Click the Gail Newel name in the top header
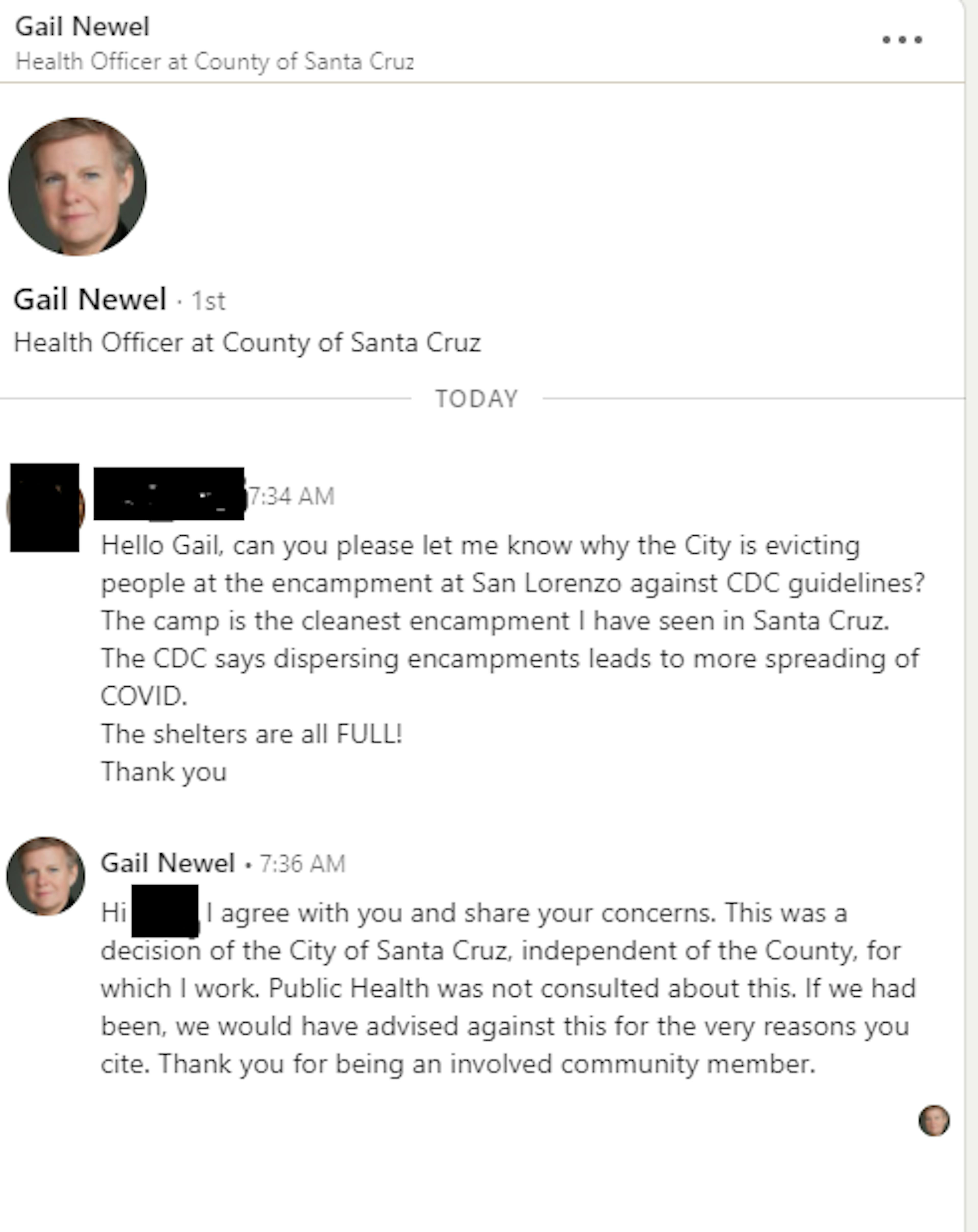The image size is (978, 1232). coord(82,27)
